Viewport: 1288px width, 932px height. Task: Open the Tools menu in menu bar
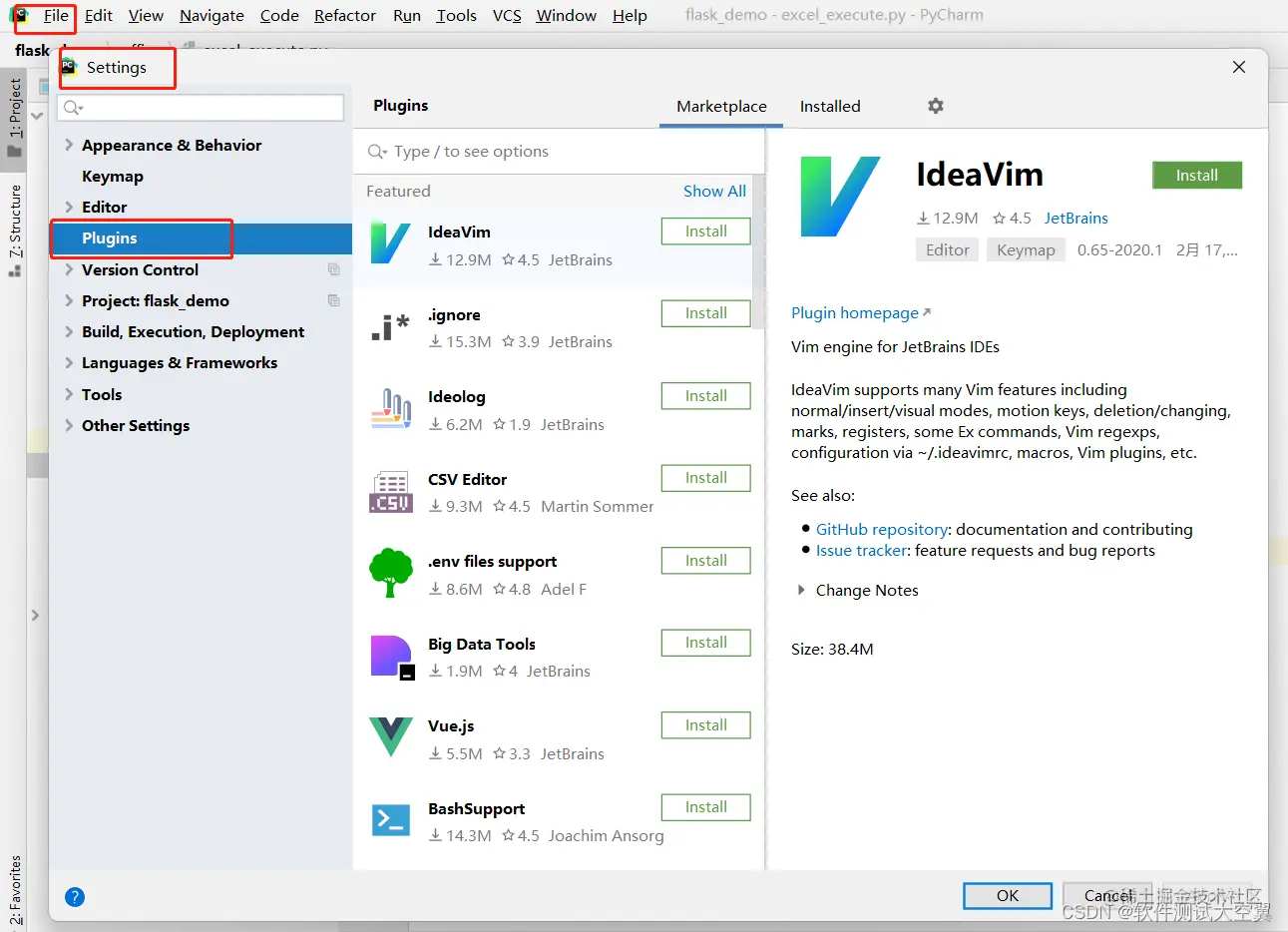click(x=456, y=15)
